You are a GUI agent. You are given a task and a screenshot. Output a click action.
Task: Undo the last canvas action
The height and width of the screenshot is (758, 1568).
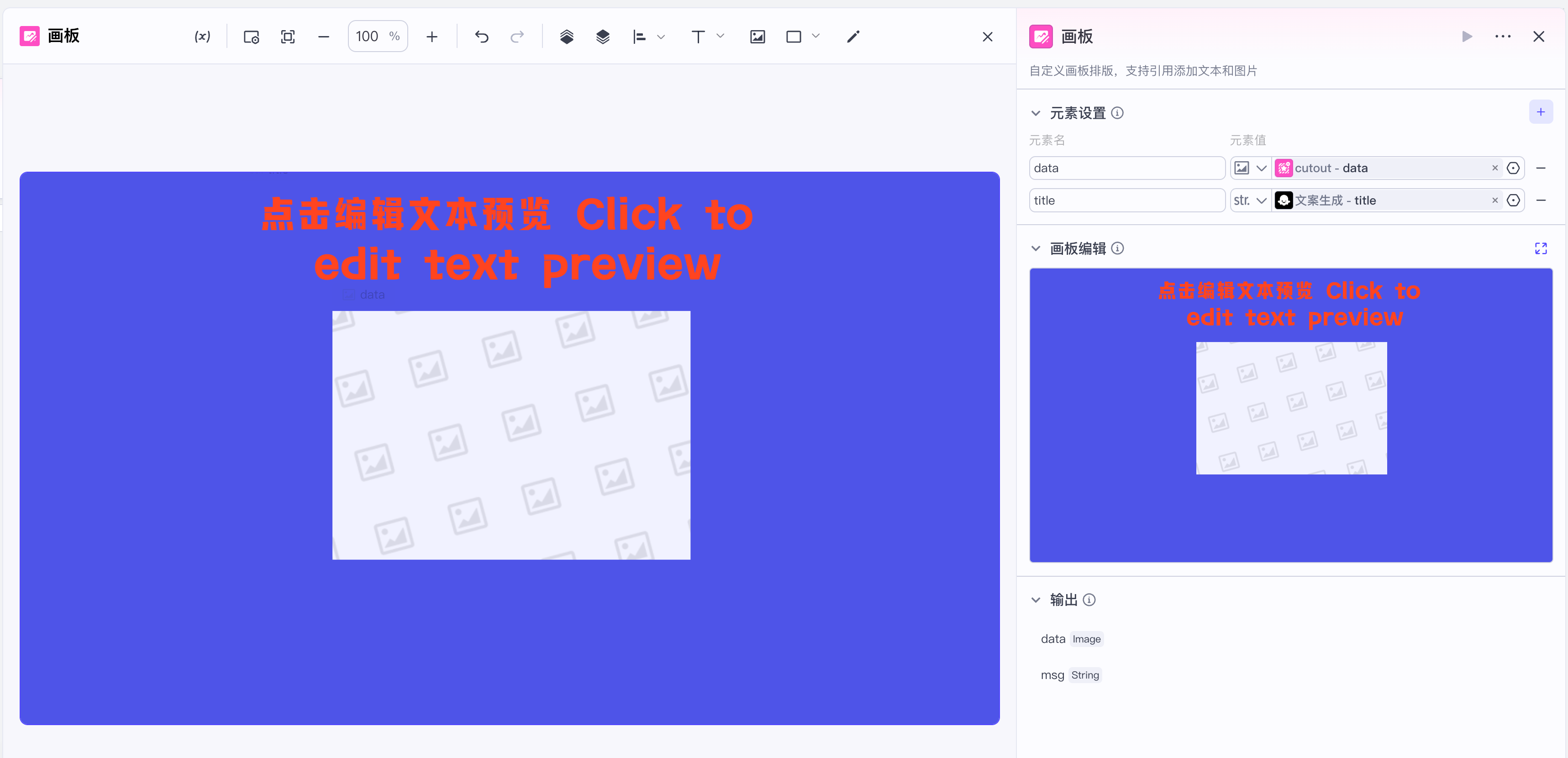point(481,37)
